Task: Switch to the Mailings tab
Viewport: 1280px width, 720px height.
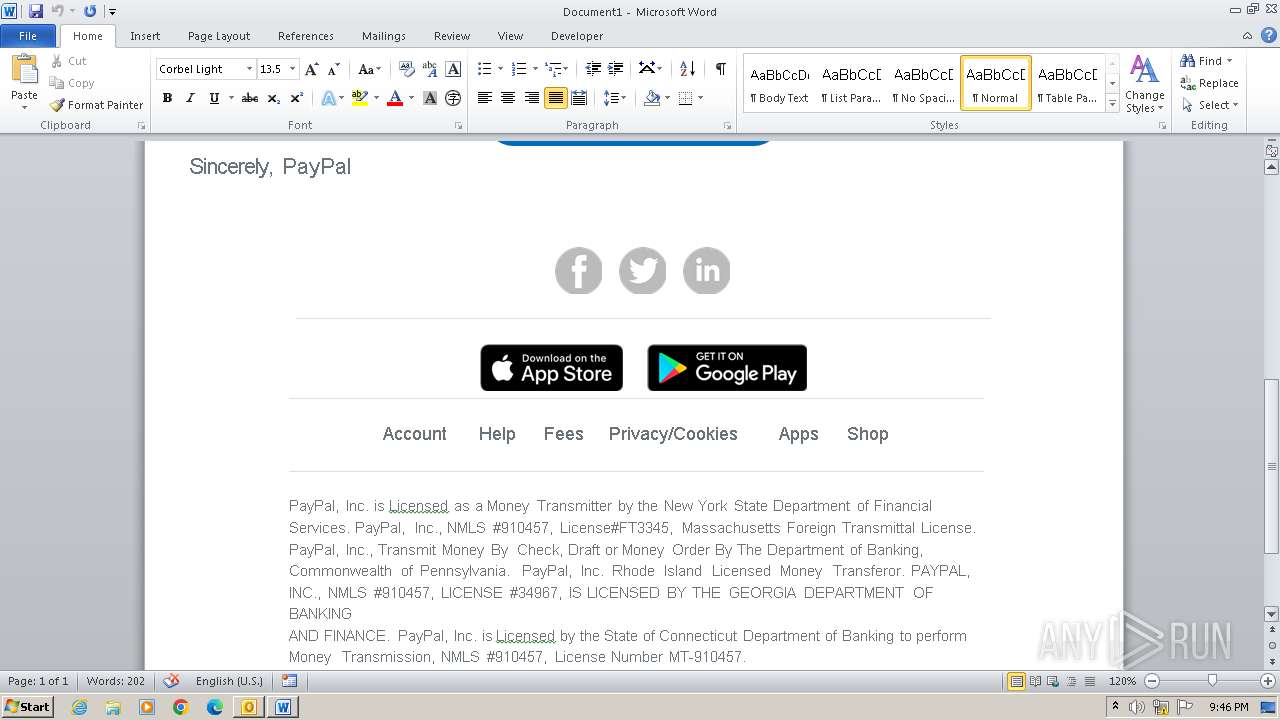Action: 384,36
